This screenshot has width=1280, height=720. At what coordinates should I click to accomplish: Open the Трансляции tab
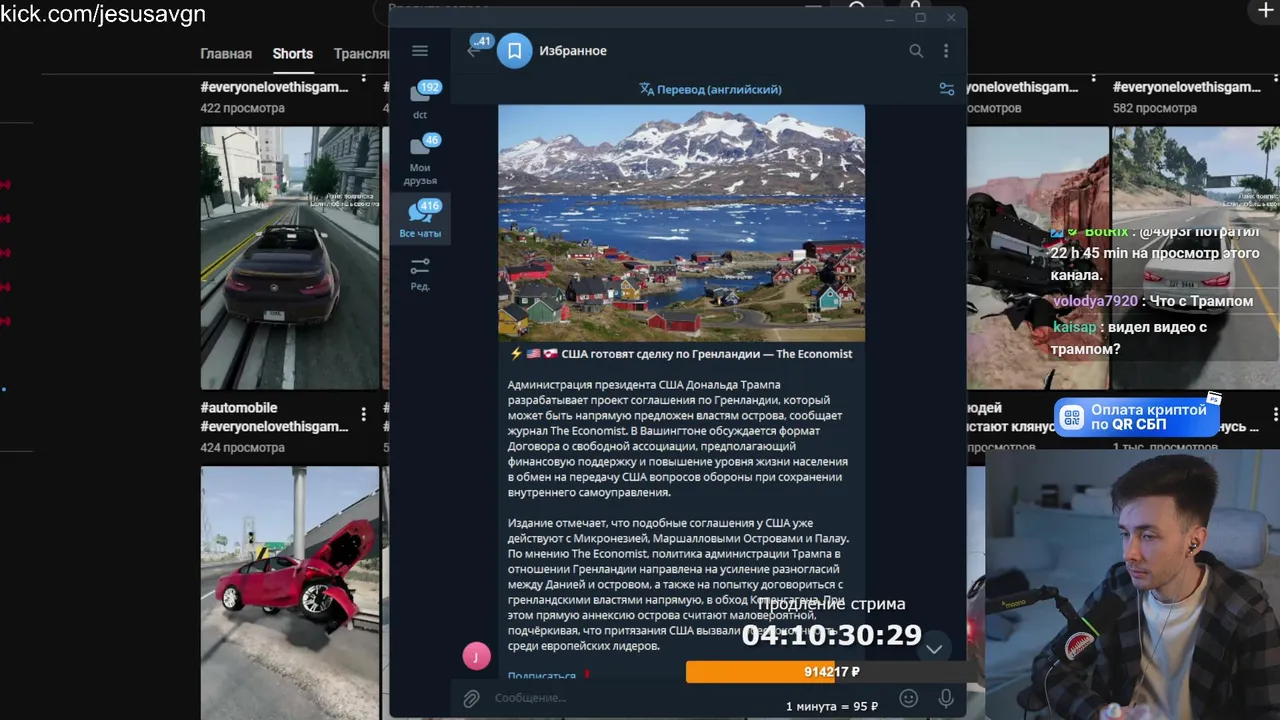pos(361,54)
